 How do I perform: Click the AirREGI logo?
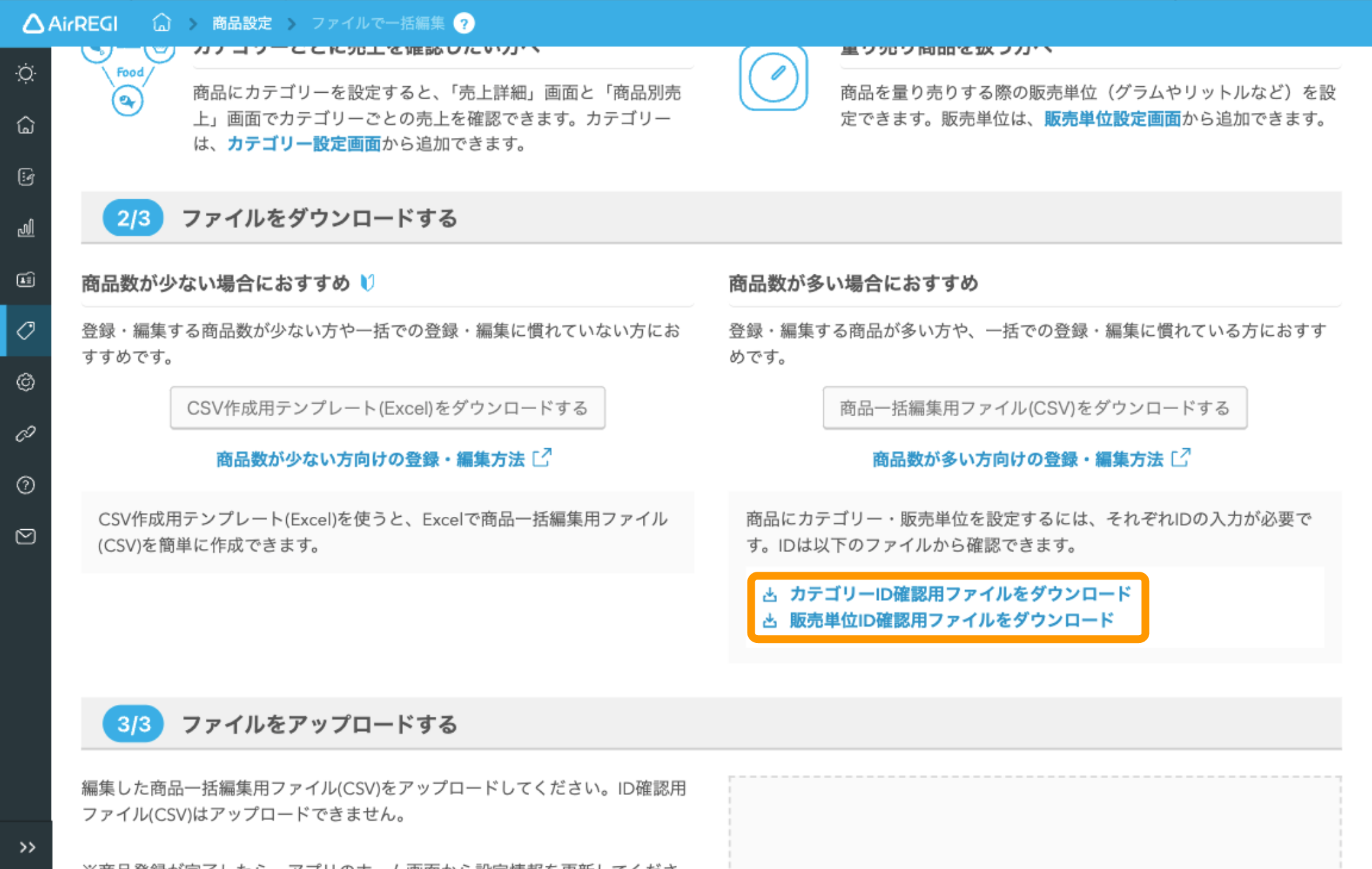71,24
